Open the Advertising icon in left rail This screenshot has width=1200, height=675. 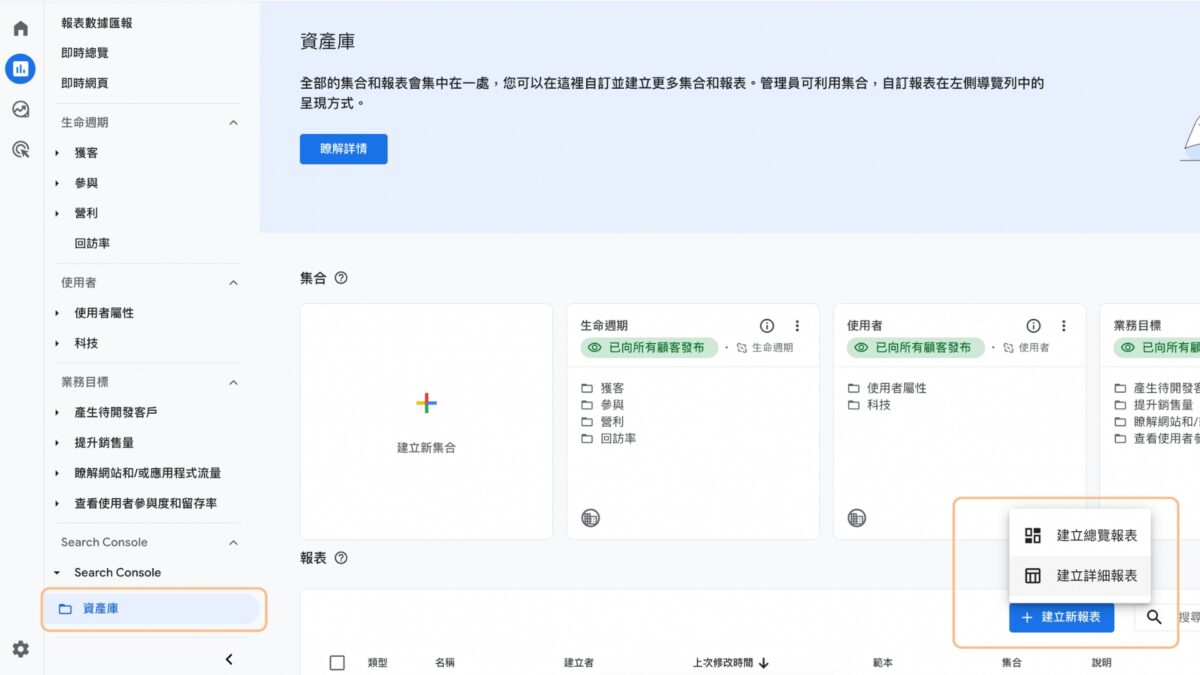click(x=20, y=150)
